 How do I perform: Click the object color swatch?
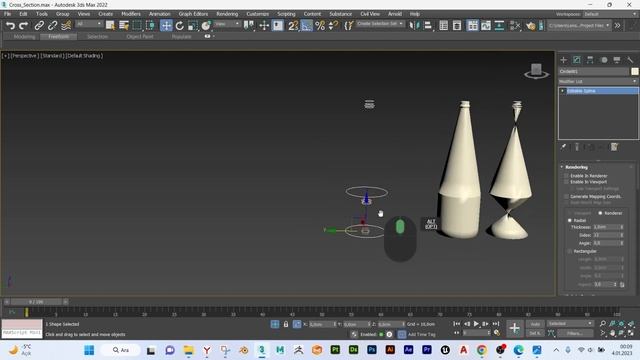tap(635, 71)
